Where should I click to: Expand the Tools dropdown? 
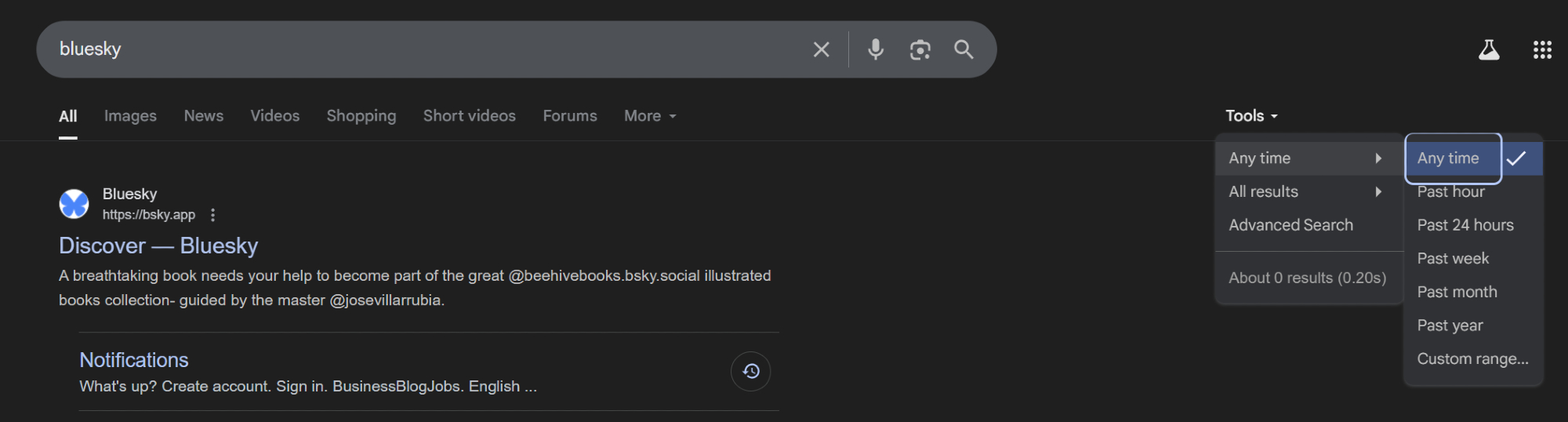point(1251,116)
